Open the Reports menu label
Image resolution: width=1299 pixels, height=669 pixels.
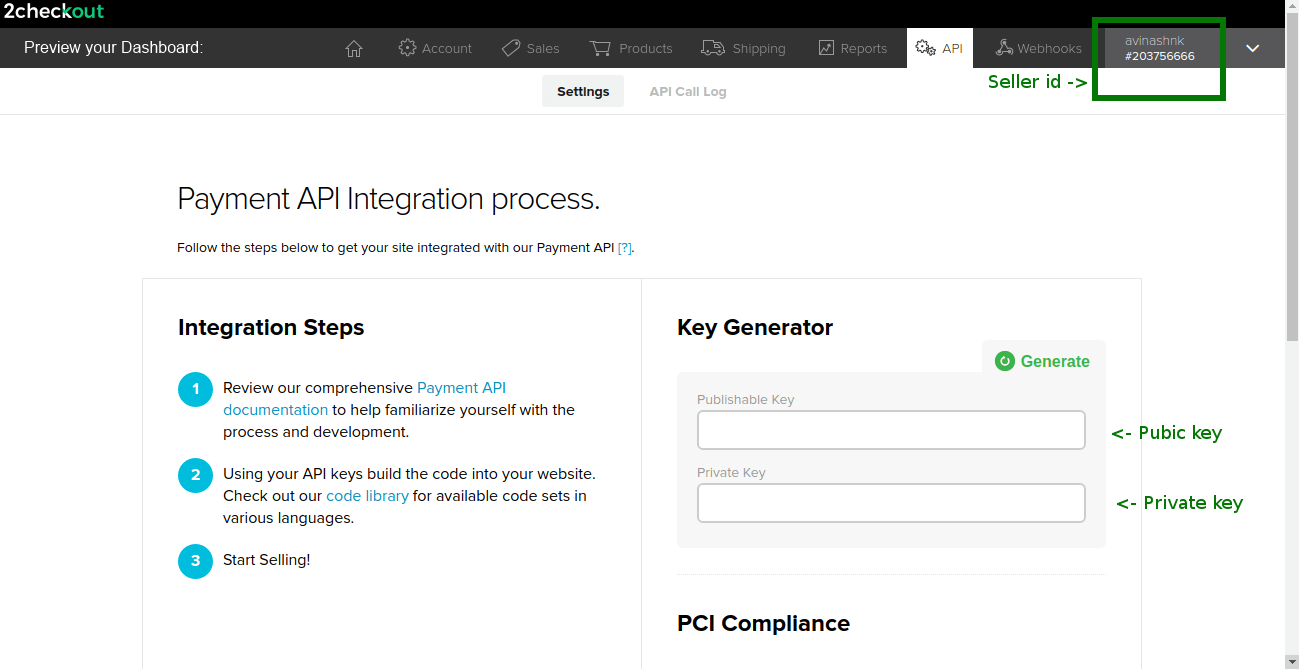pos(864,48)
